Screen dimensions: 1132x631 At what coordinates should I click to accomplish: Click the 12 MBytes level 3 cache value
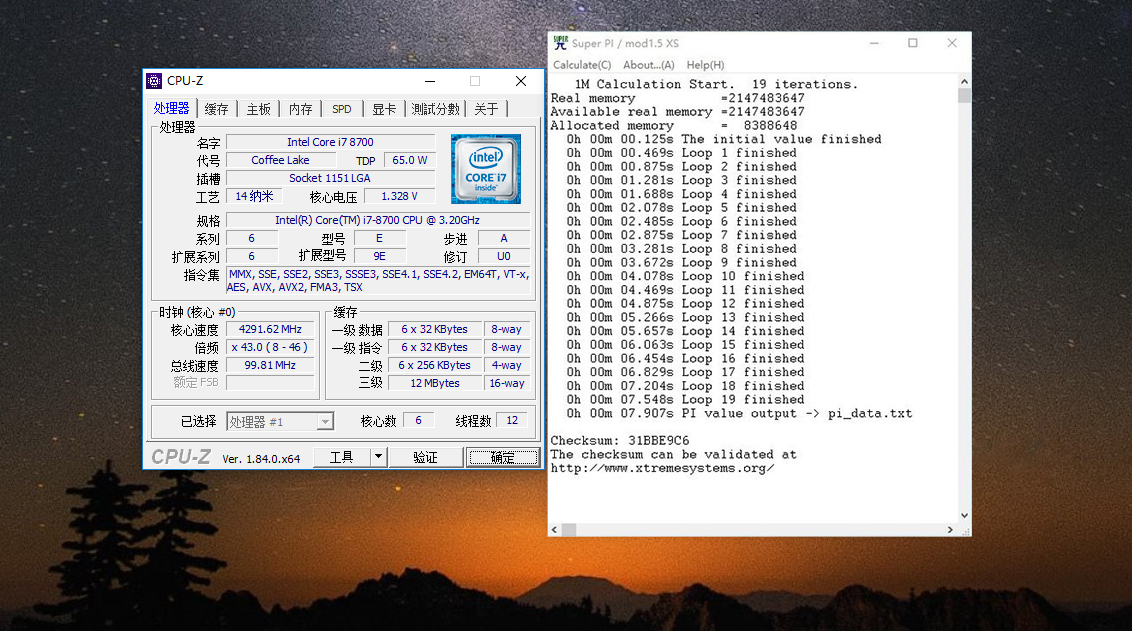pyautogui.click(x=435, y=383)
